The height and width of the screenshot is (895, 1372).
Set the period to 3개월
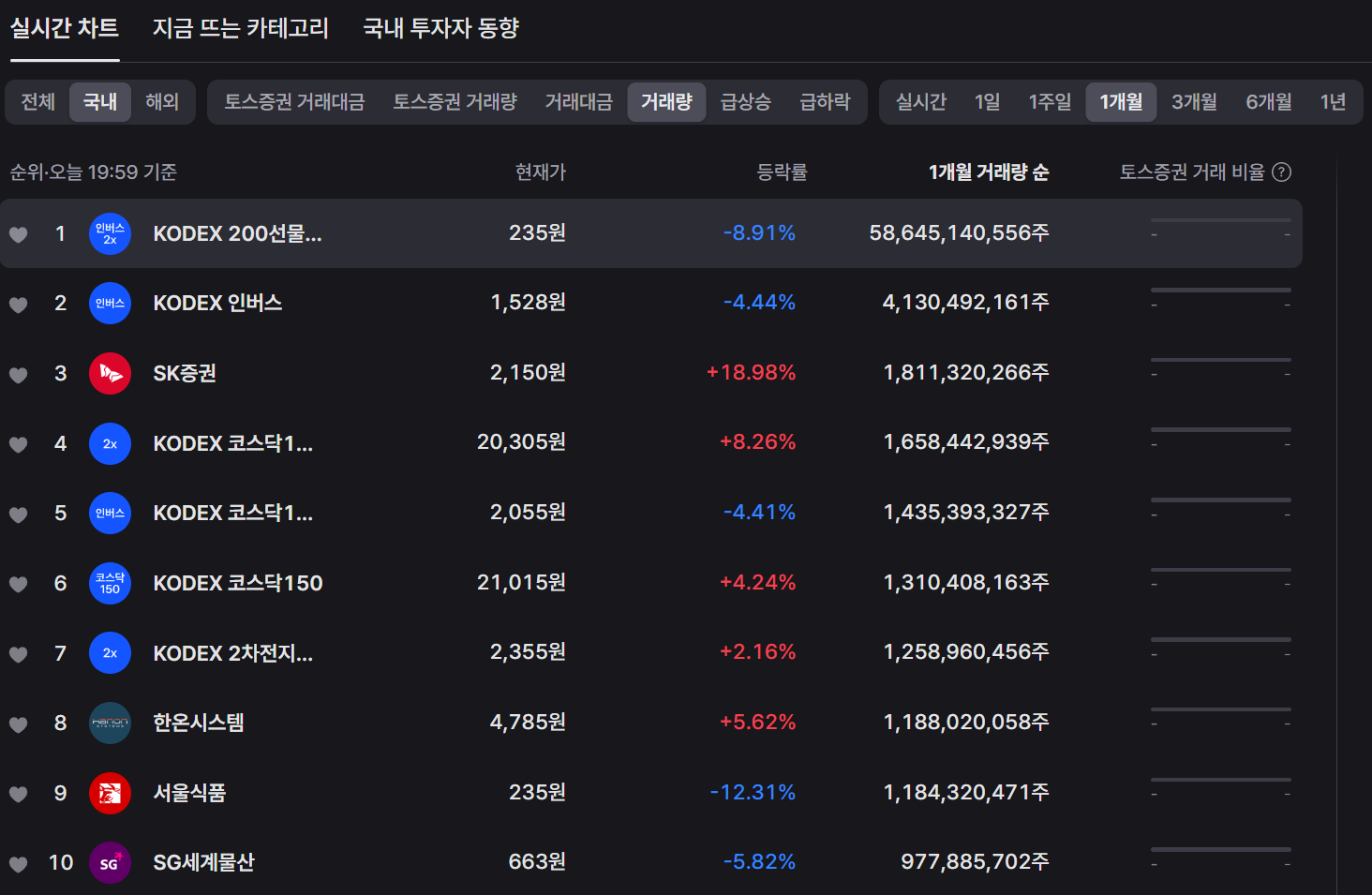(1194, 101)
